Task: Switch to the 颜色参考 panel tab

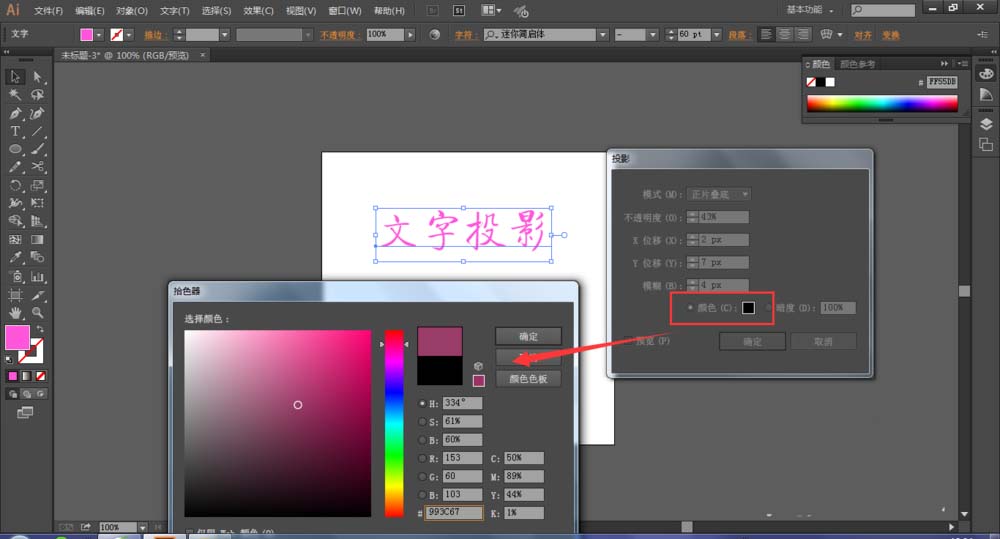Action: 857,64
